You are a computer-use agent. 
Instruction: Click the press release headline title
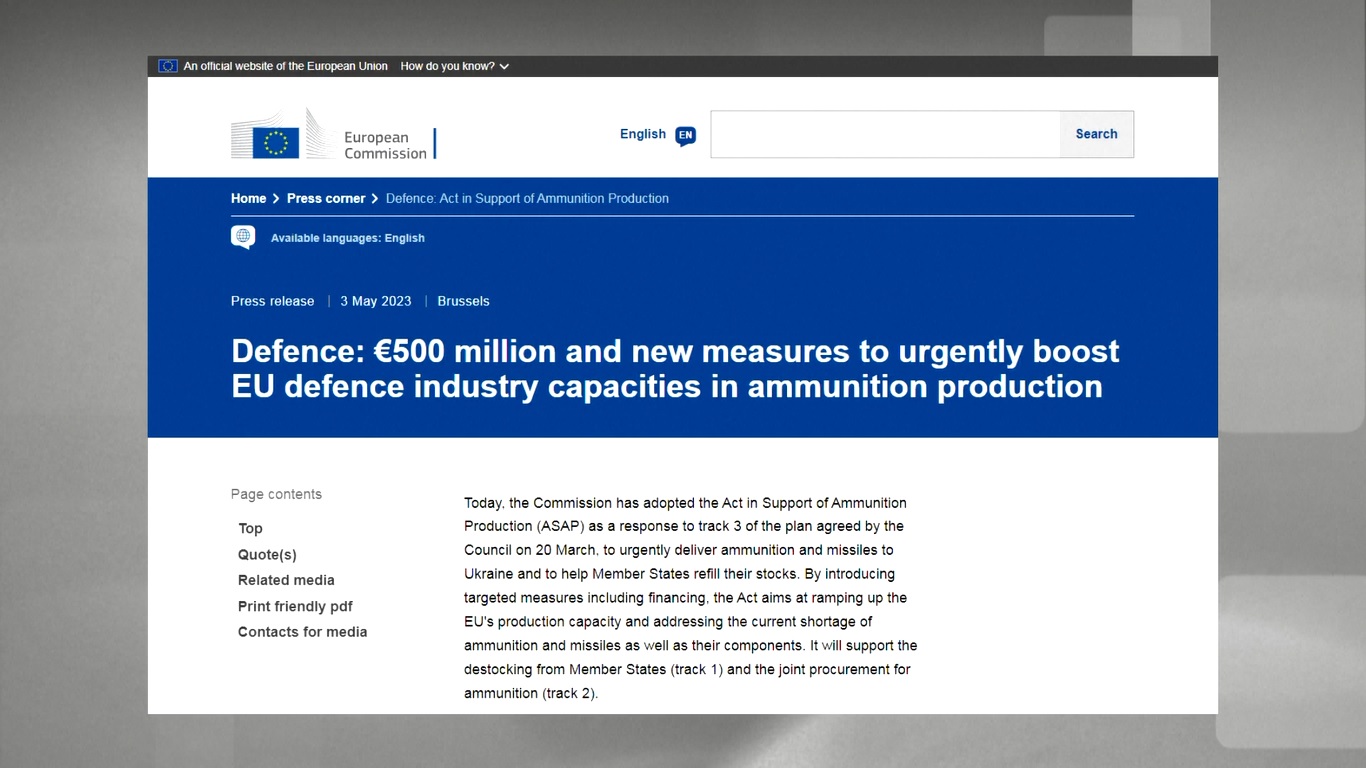coord(675,369)
